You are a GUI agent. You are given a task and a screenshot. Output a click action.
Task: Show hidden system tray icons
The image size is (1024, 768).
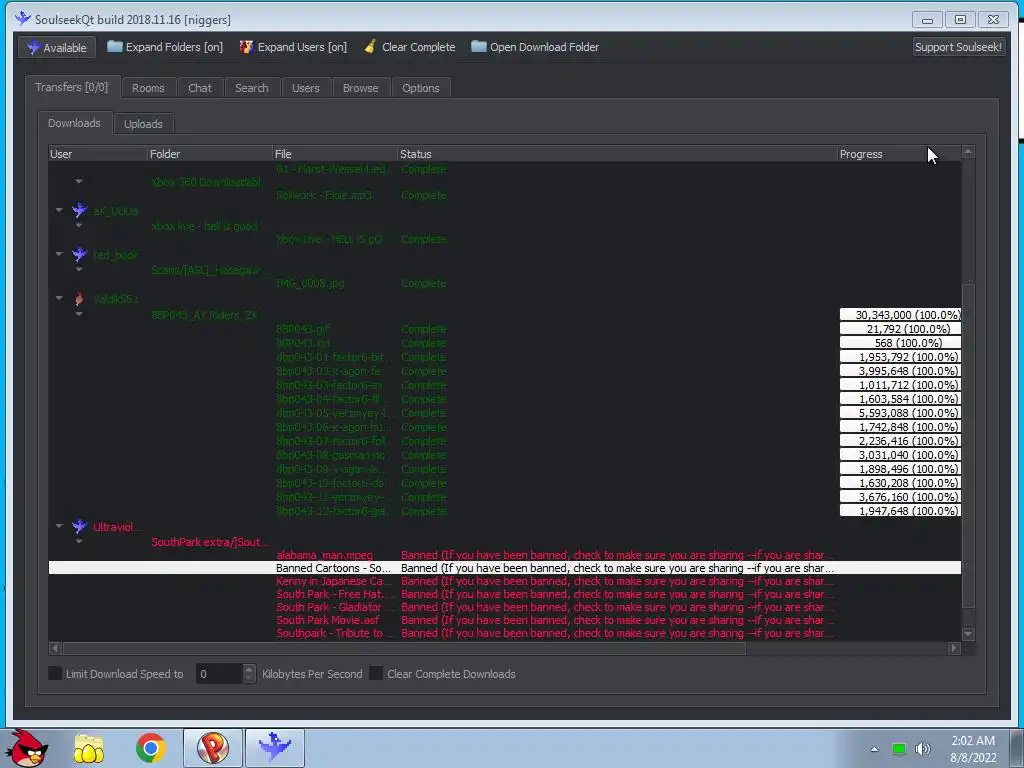874,749
